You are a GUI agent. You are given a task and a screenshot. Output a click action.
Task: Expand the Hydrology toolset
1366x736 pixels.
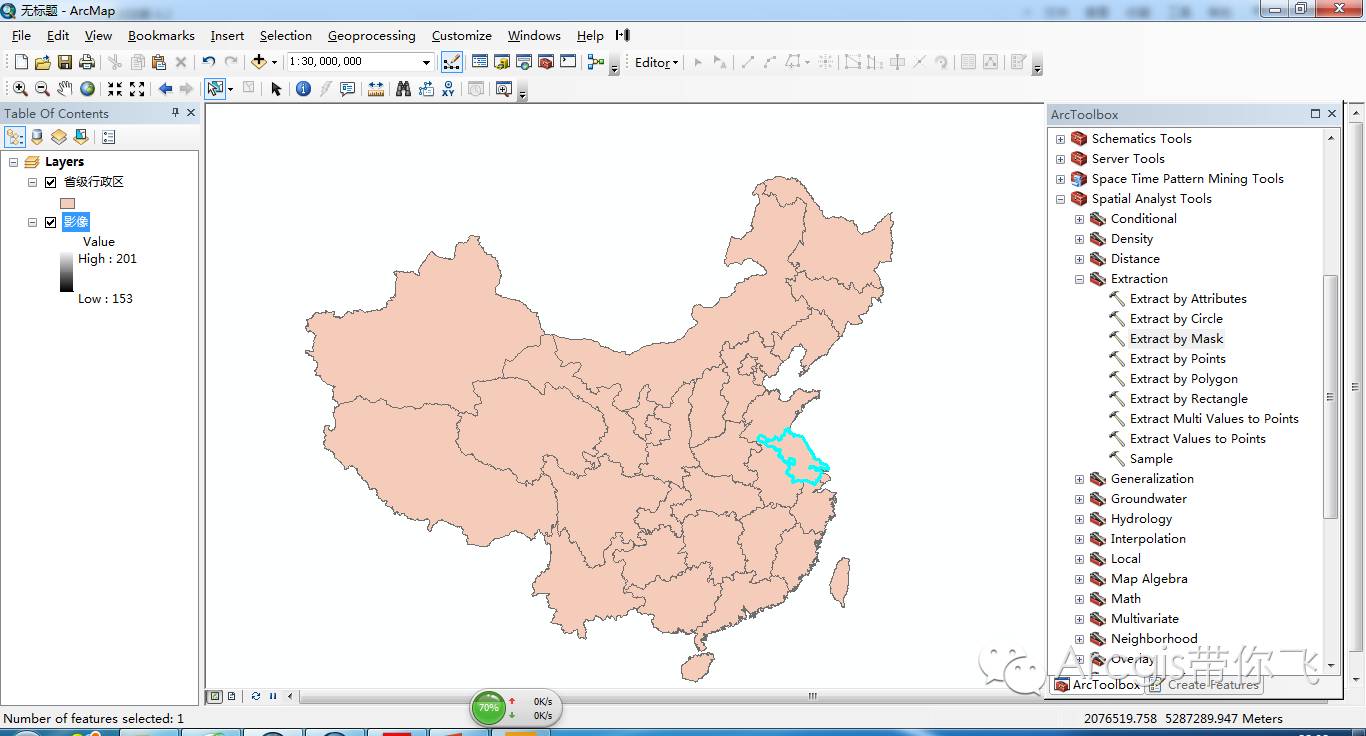click(1079, 519)
